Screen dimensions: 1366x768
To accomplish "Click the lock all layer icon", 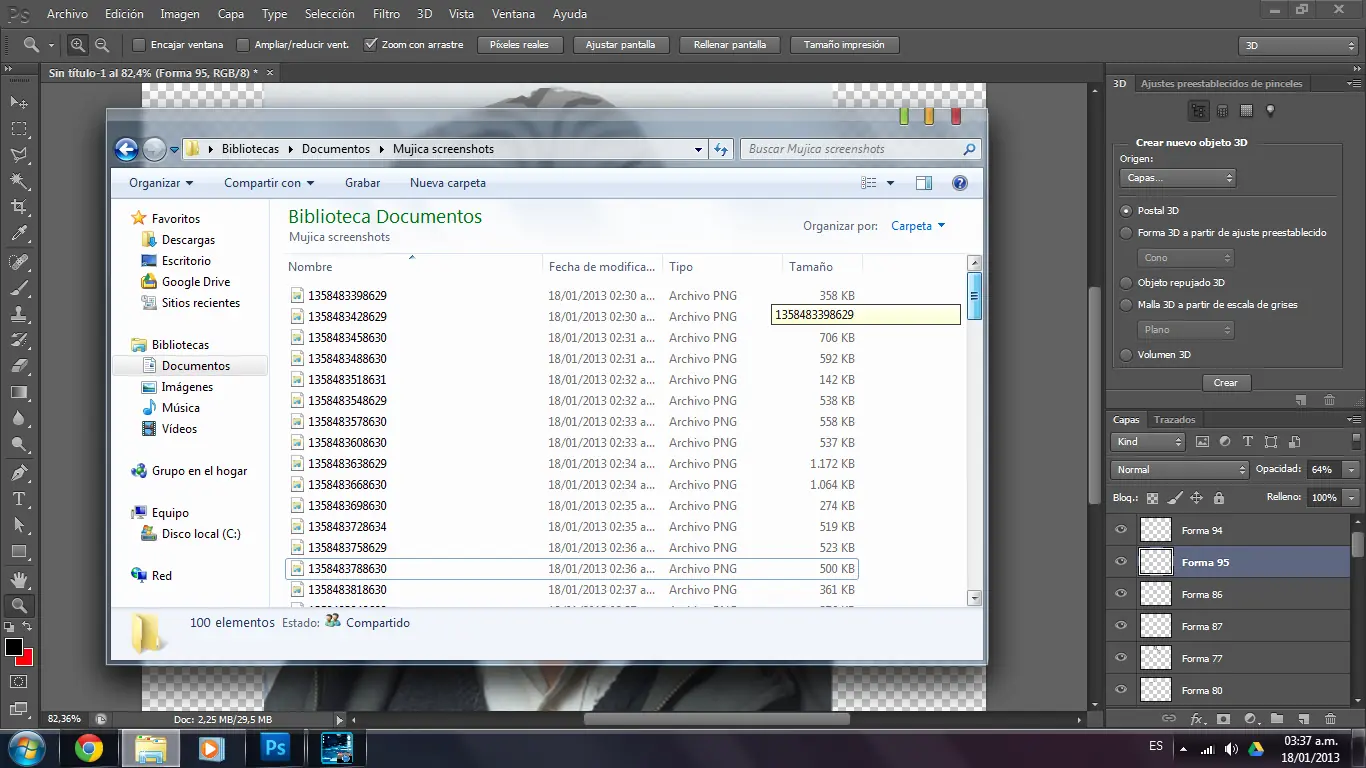I will pyautogui.click(x=1219, y=498).
